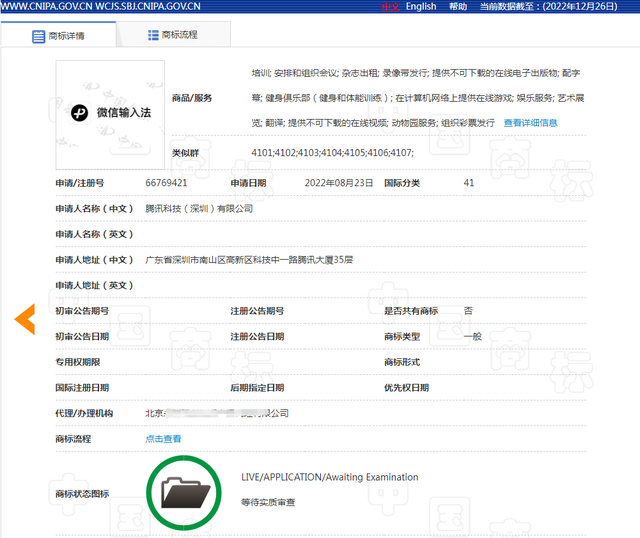The image size is (640, 538).
Task: Click the green folder trademark status icon
Action: (x=184, y=493)
